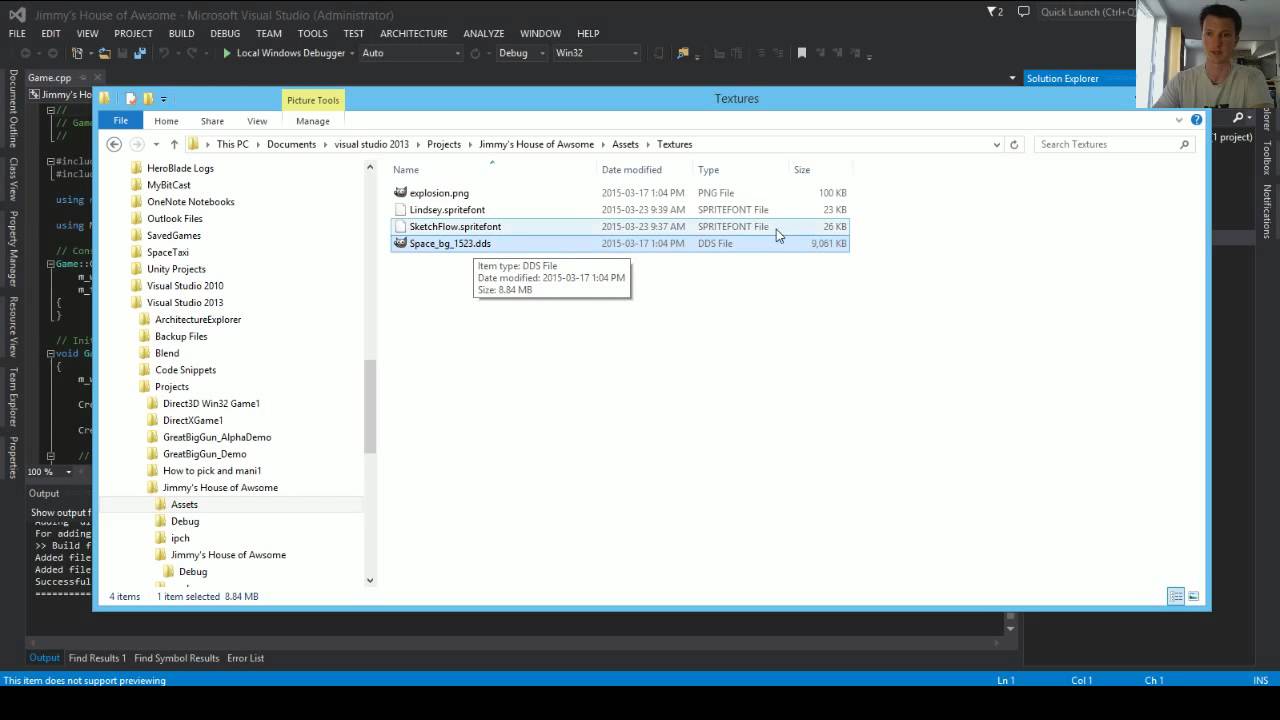The width and height of the screenshot is (1280, 720).
Task: Switch to the Error List tab
Action: coord(245,658)
